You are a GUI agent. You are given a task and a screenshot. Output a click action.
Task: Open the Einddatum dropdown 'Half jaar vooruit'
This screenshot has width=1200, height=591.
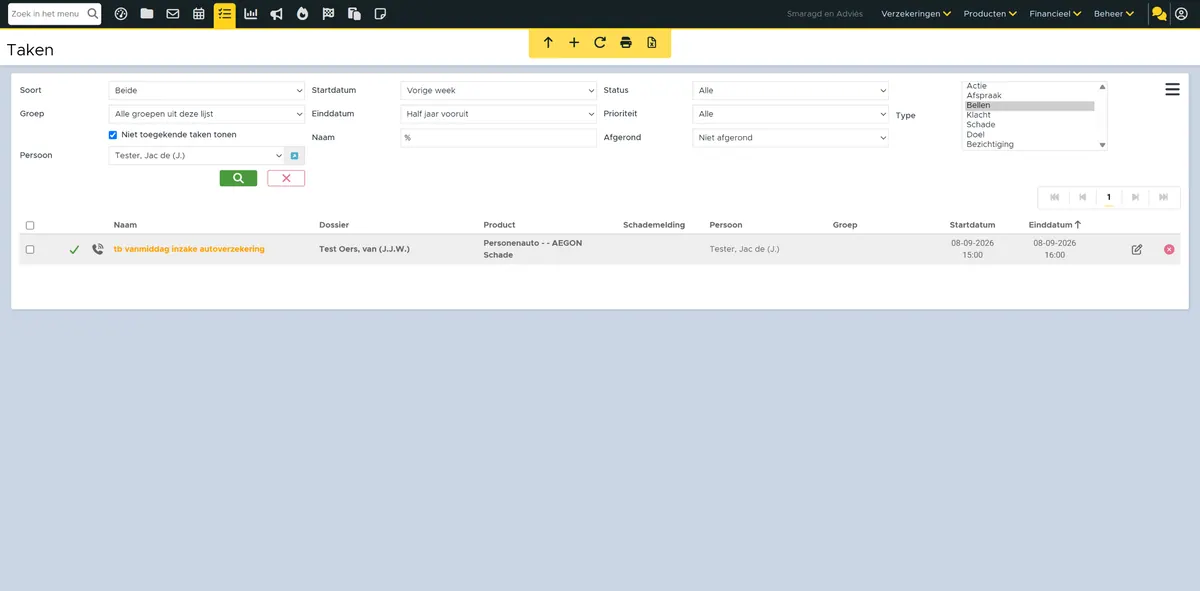pyautogui.click(x=498, y=114)
